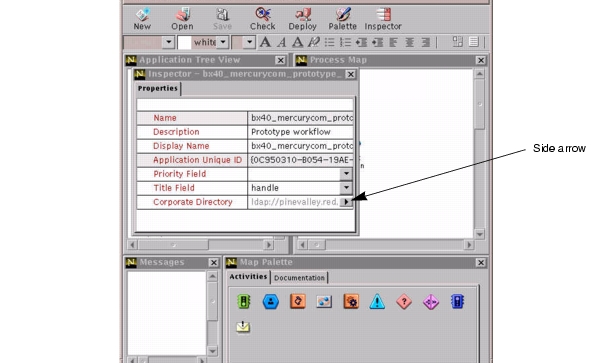This screenshot has height=363, width=609.
Task: Click the Display Name value field
Action: 301,146
